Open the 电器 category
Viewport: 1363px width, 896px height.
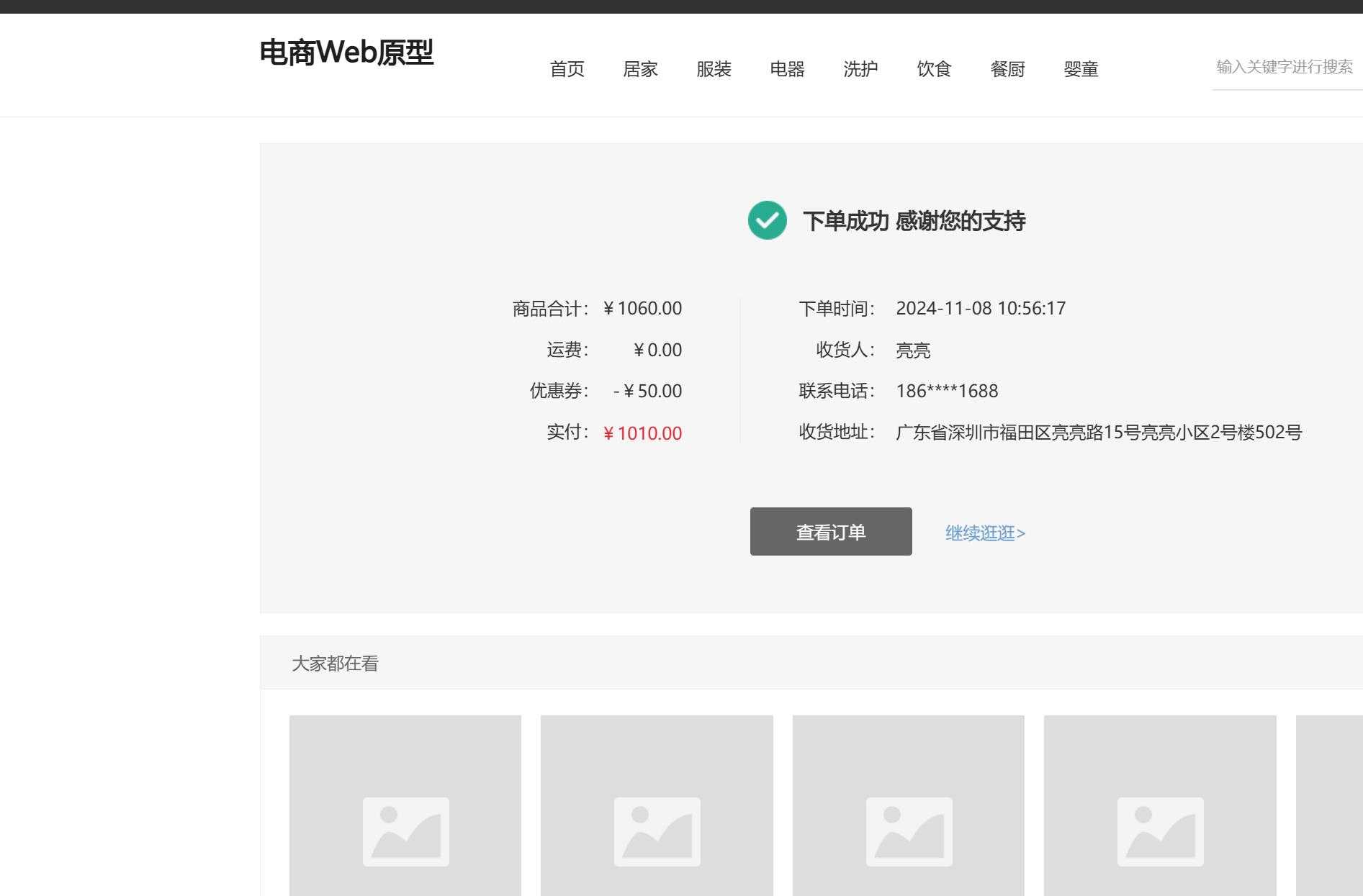pos(788,69)
